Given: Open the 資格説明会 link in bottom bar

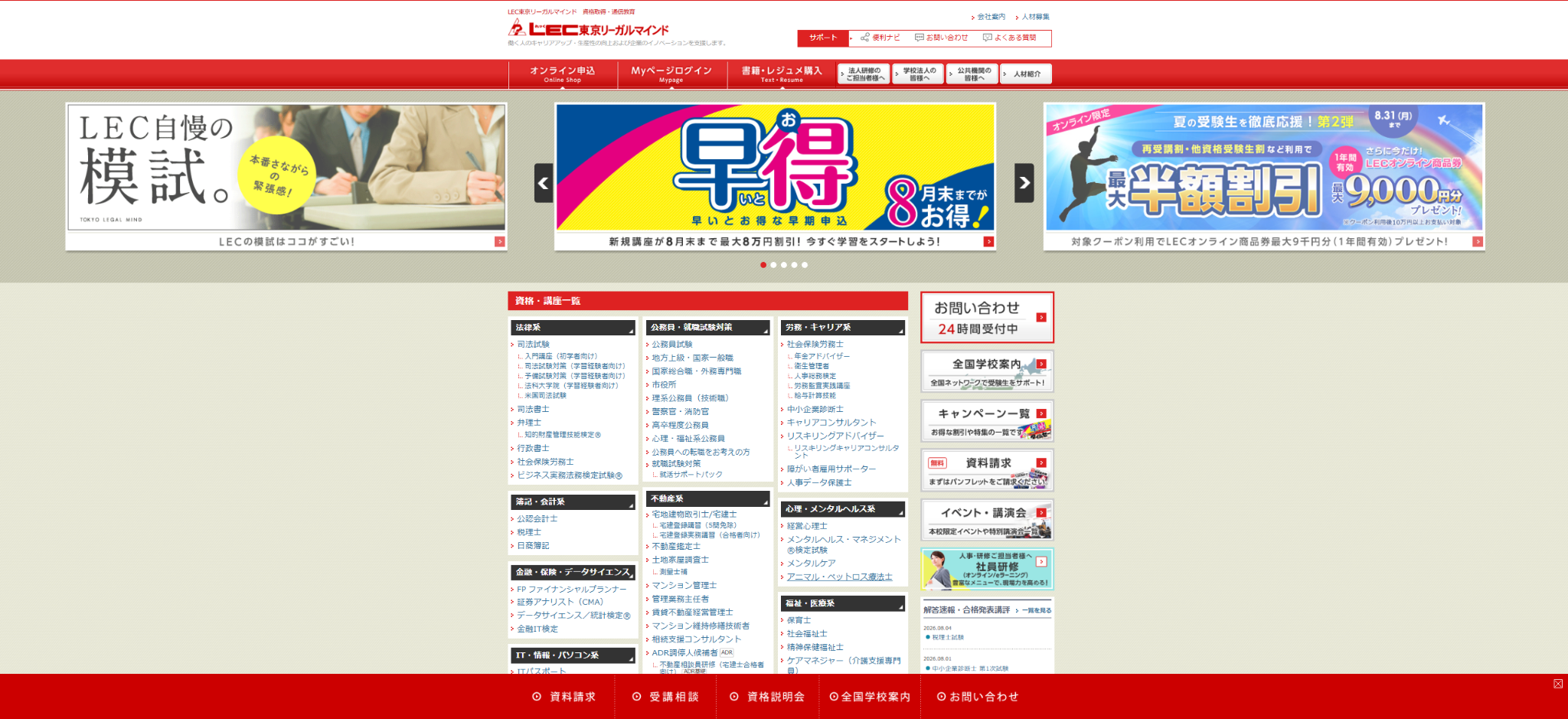Looking at the screenshot, I should [768, 697].
